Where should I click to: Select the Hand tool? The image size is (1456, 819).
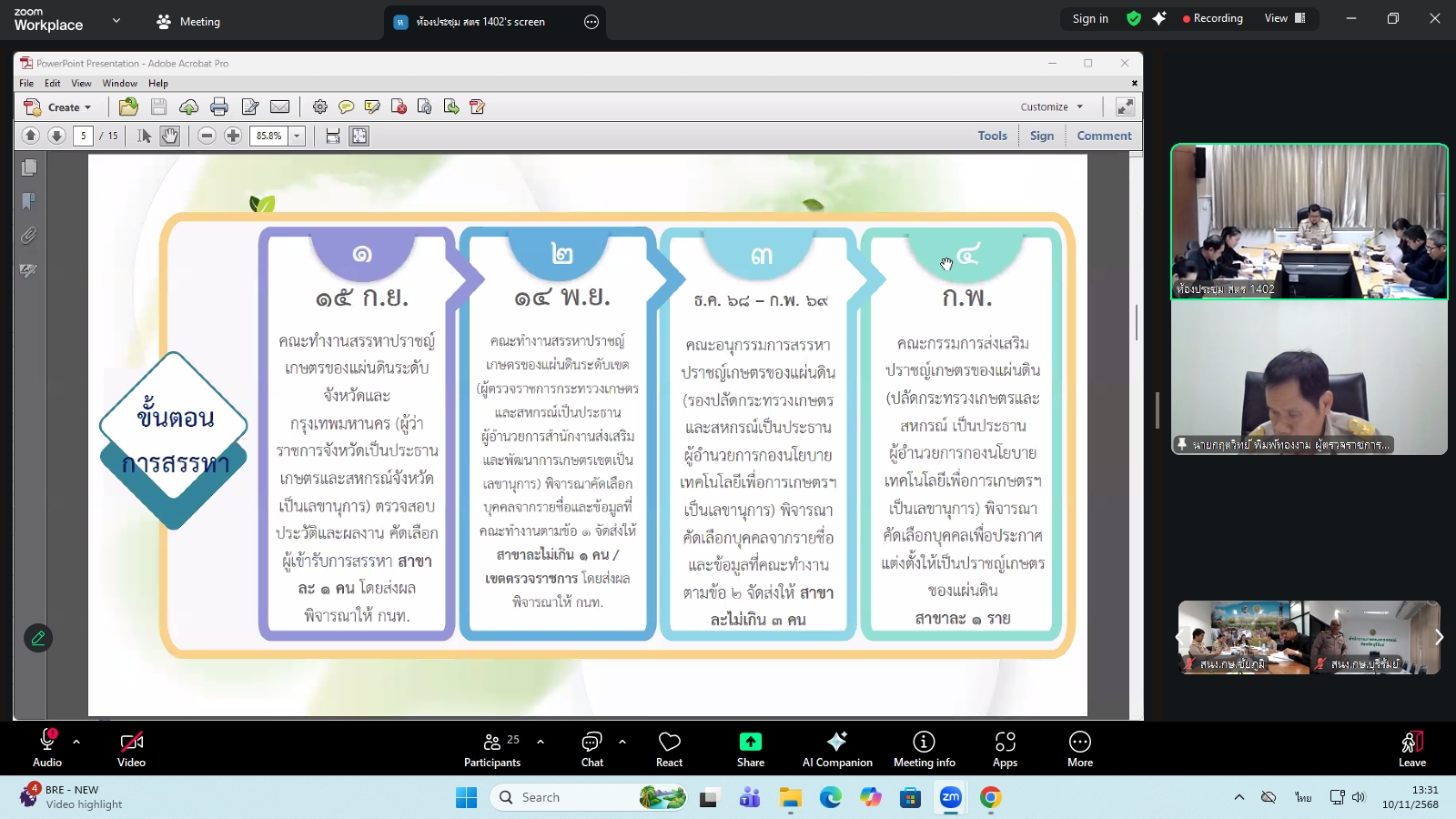click(170, 136)
